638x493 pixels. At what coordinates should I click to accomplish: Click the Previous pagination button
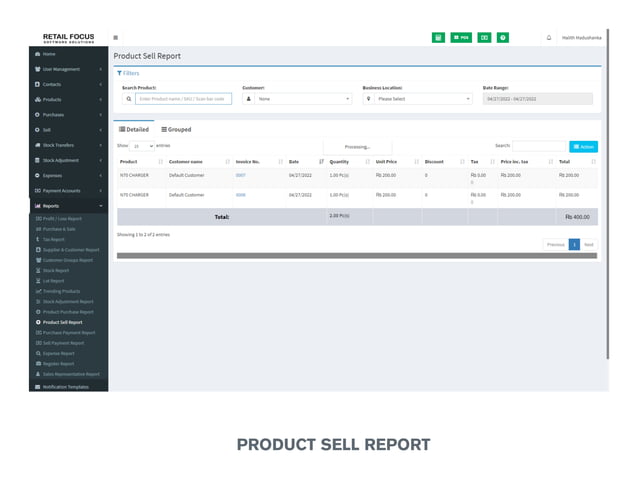[556, 244]
